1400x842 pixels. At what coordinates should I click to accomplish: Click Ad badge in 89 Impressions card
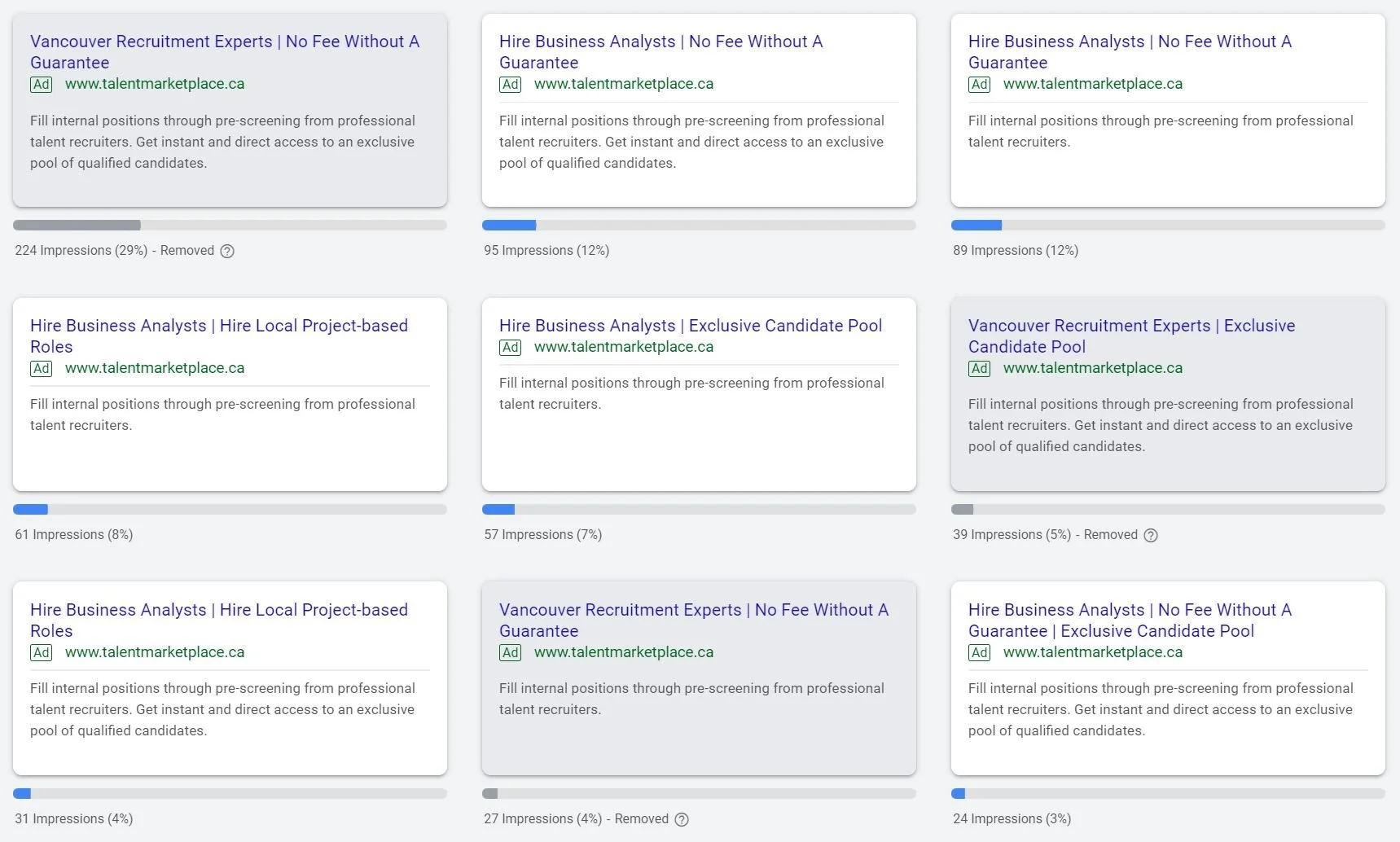pyautogui.click(x=980, y=84)
